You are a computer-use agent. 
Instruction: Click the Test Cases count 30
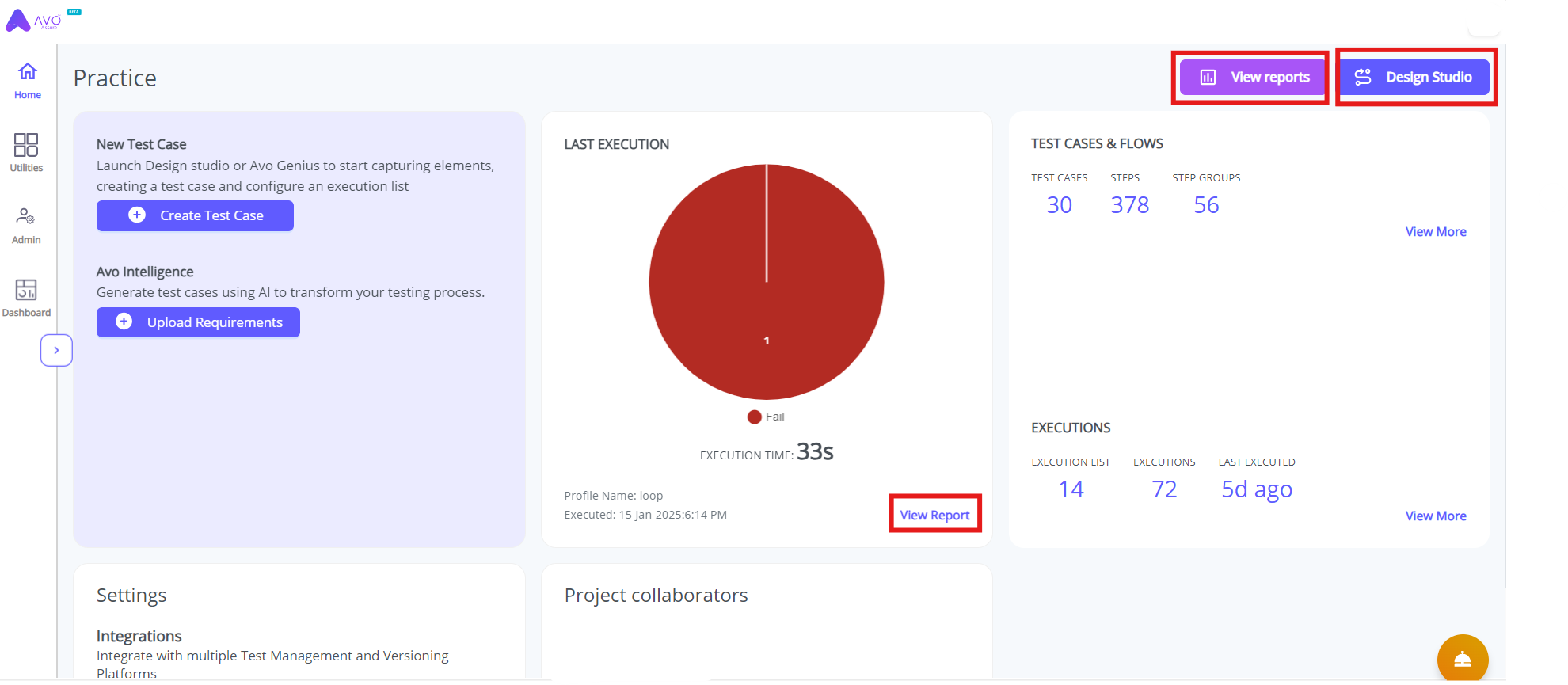(1059, 205)
